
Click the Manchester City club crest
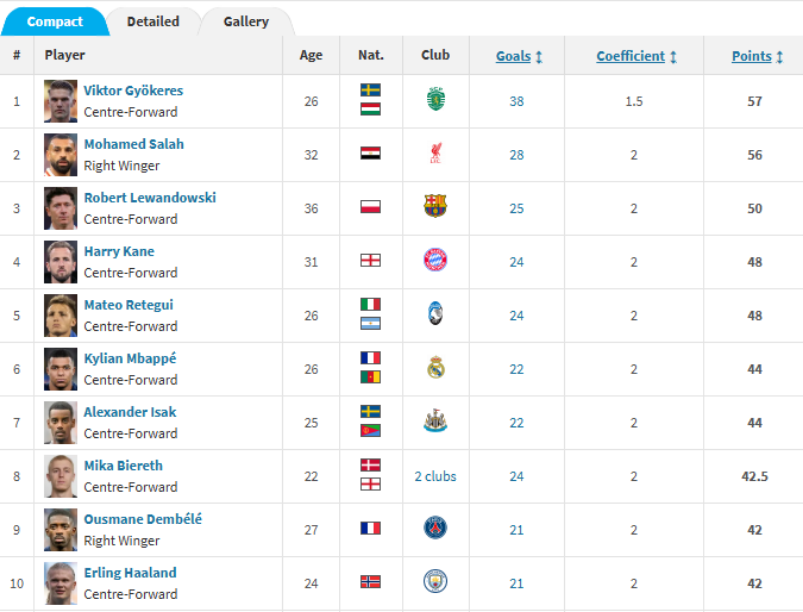coord(435,582)
